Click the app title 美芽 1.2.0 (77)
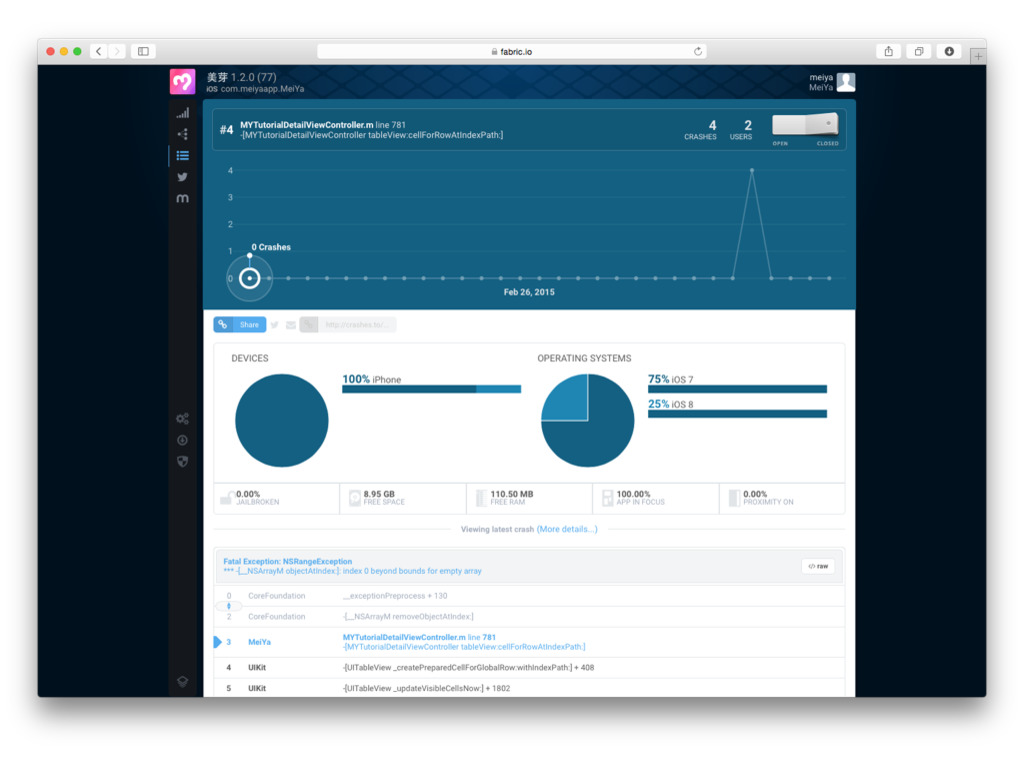The image size is (1024, 768). (x=242, y=77)
